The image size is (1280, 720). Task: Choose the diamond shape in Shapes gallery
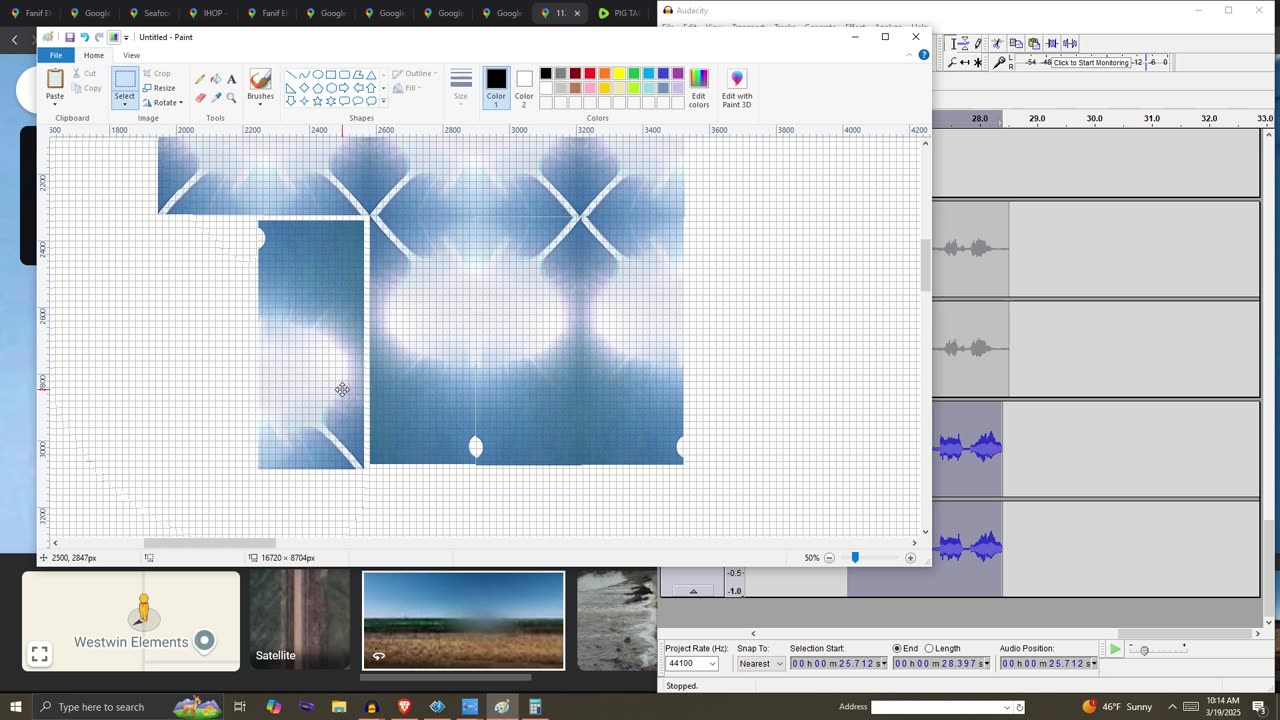[305, 88]
